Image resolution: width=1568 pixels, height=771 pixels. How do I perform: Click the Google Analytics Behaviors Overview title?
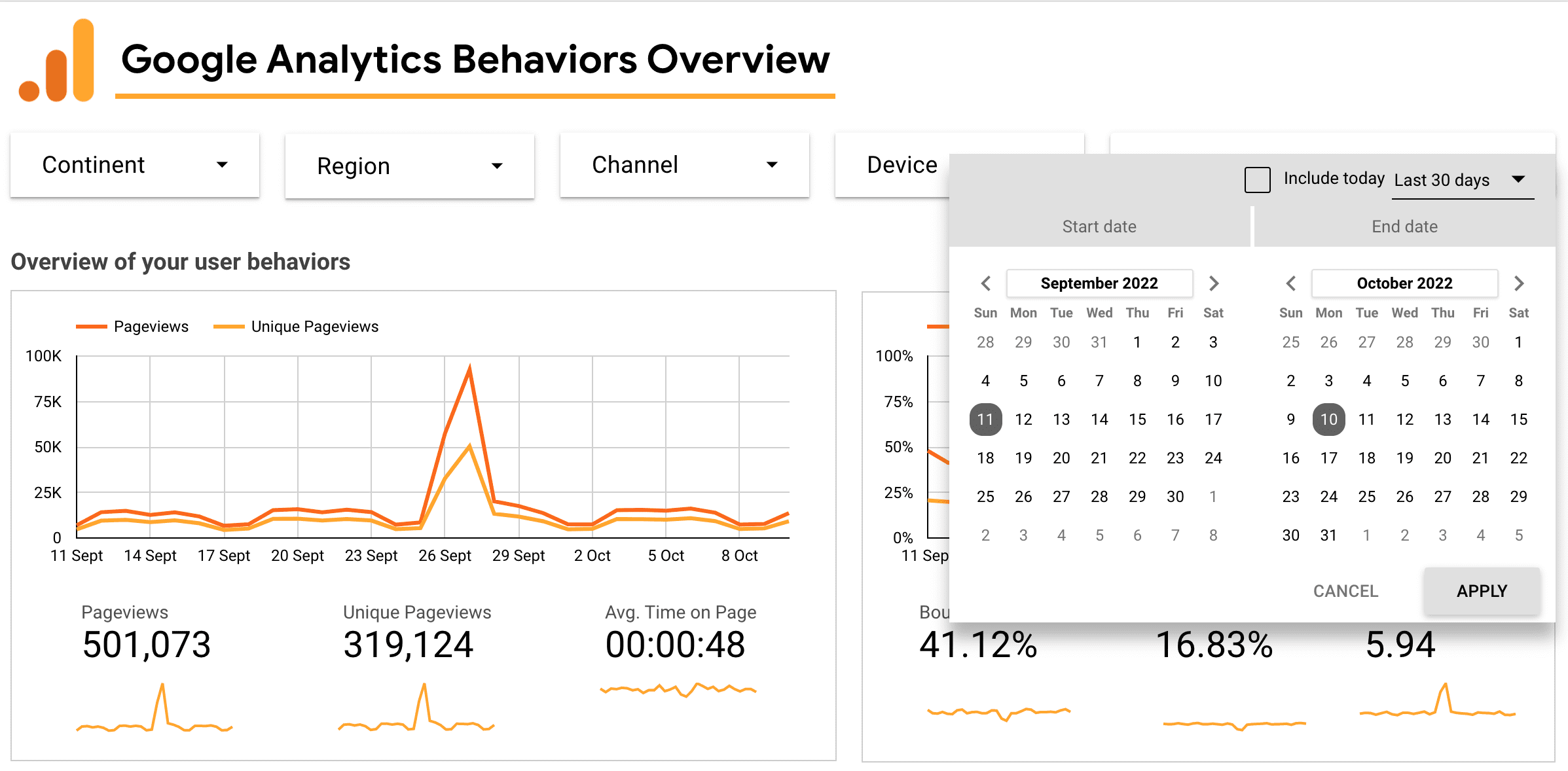pos(475,60)
